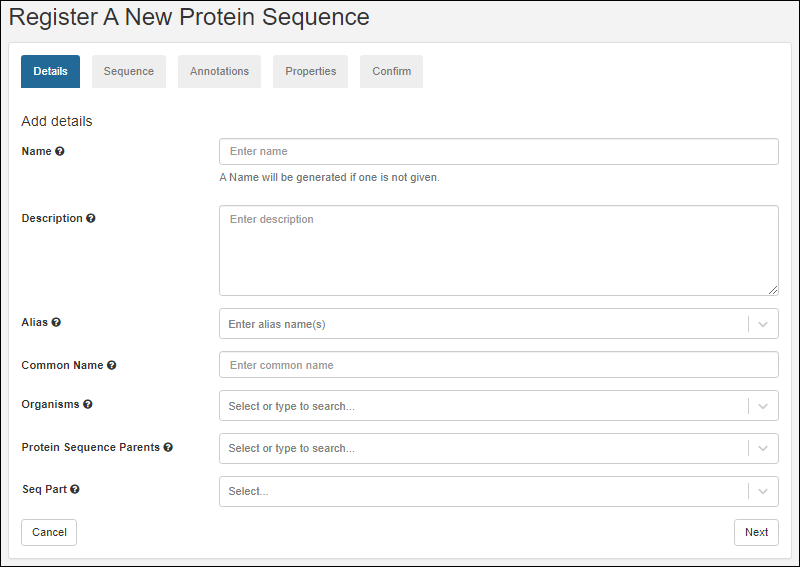Open the Seq Part select dropdown

(763, 491)
